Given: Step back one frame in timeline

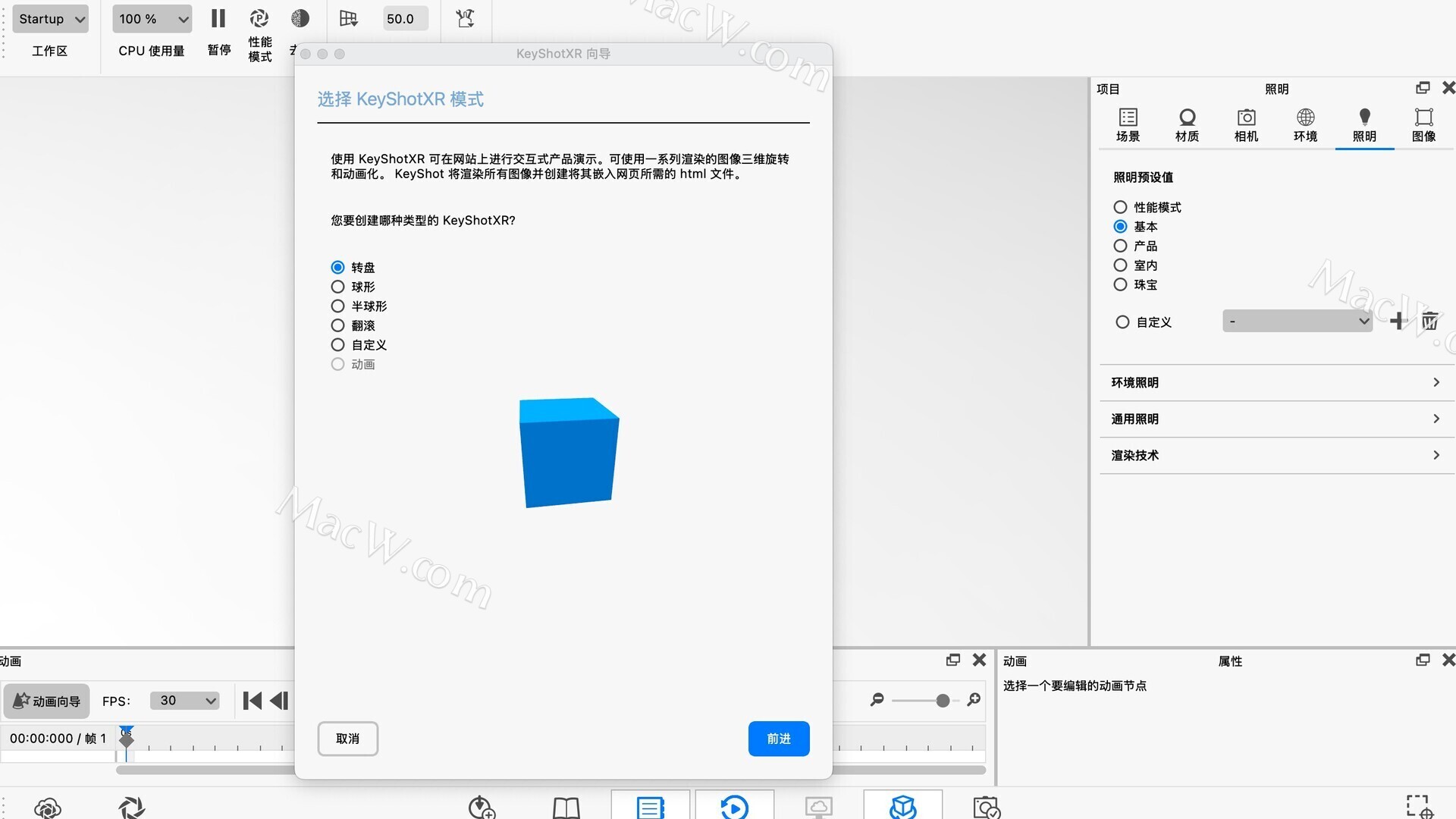Looking at the screenshot, I should click(279, 701).
